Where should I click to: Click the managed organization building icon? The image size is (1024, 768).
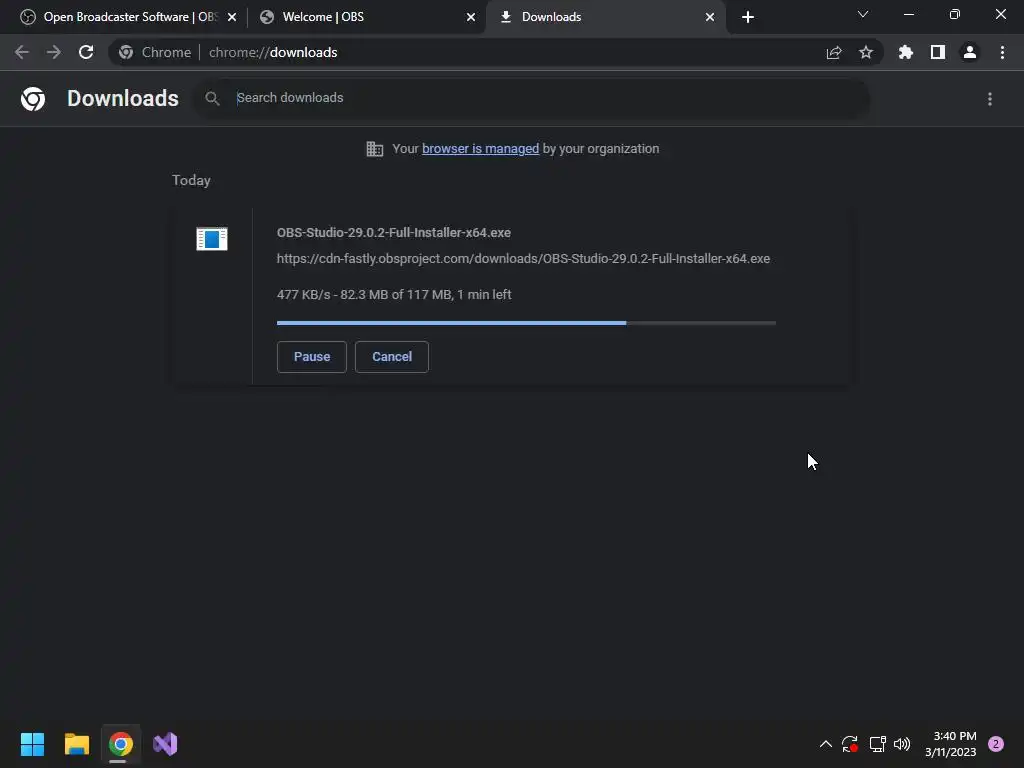click(x=375, y=149)
